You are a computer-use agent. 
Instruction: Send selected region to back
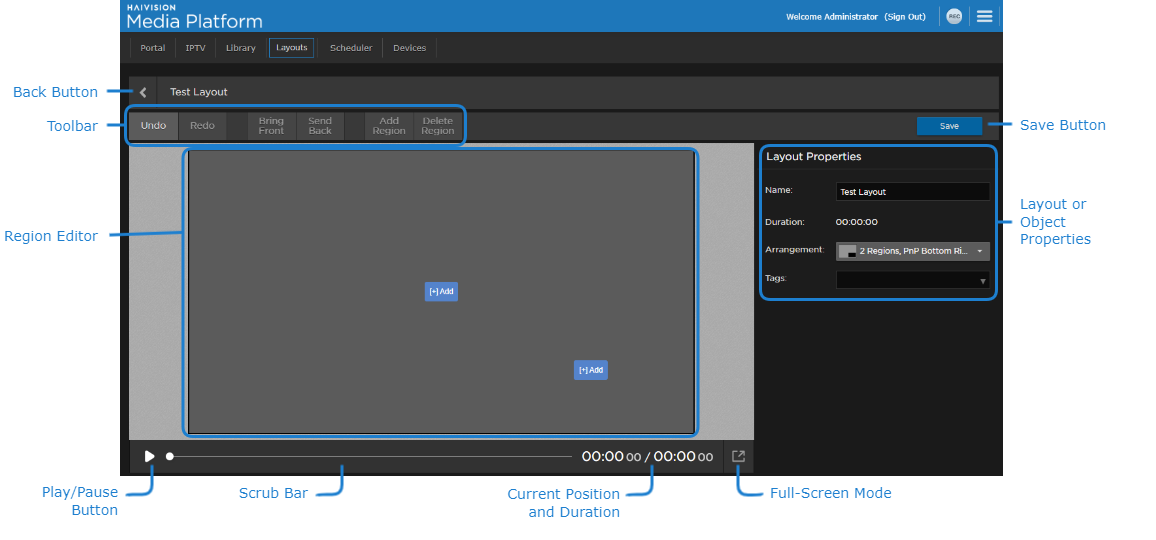(x=320, y=126)
